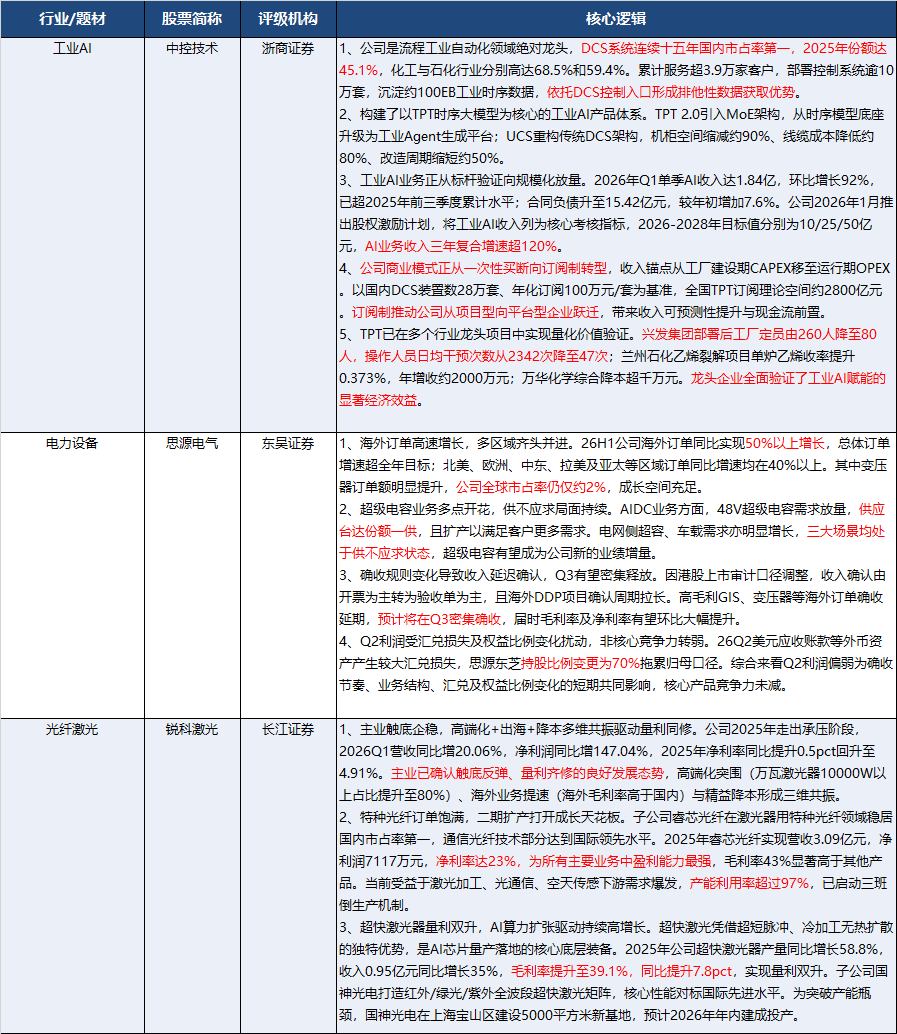897x1034 pixels.
Task: Click the 股票简称 column header
Action: tap(192, 19)
